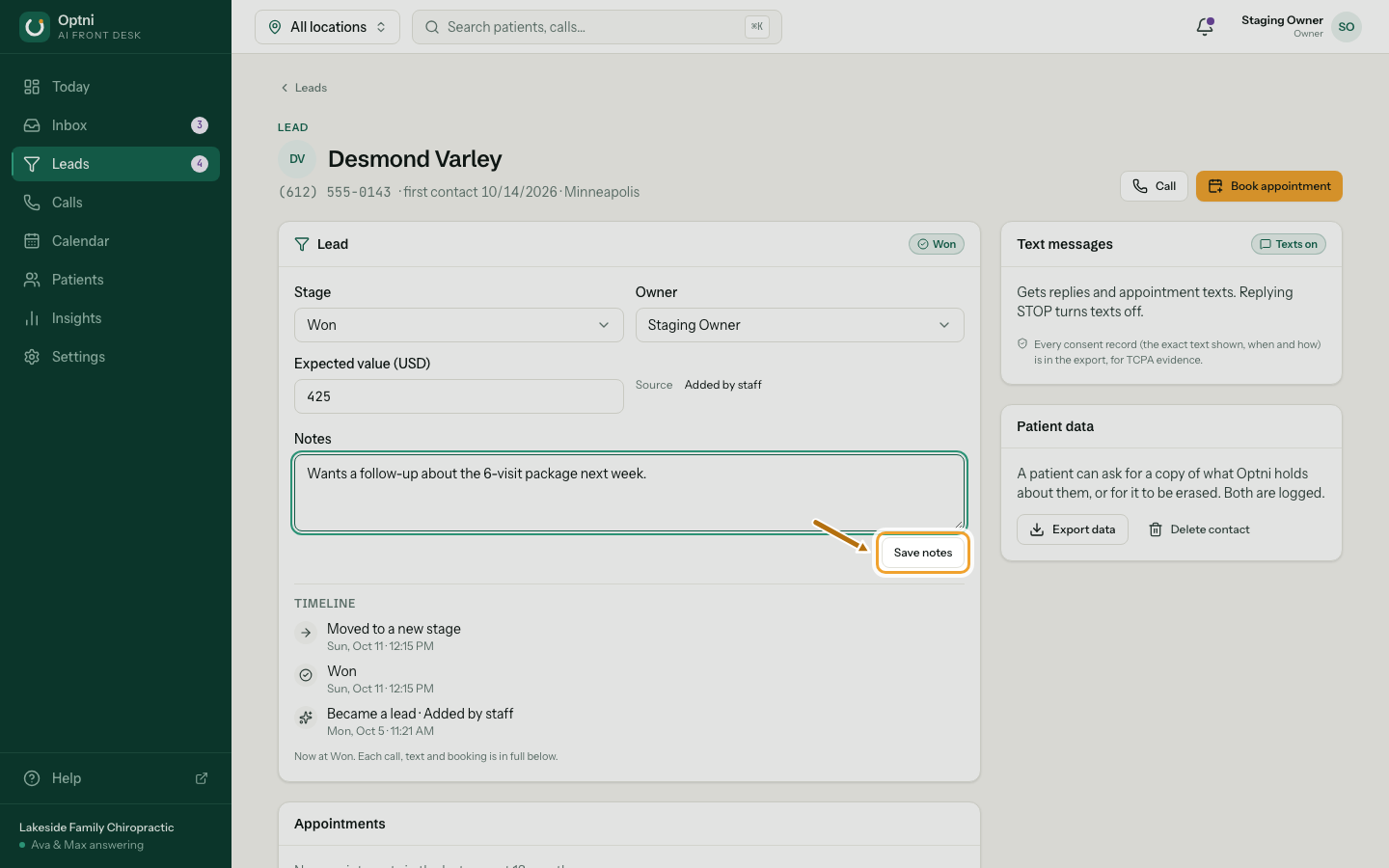This screenshot has height=868, width=1389.
Task: Click the Leads funnel icon in sidebar
Action: [x=32, y=164]
